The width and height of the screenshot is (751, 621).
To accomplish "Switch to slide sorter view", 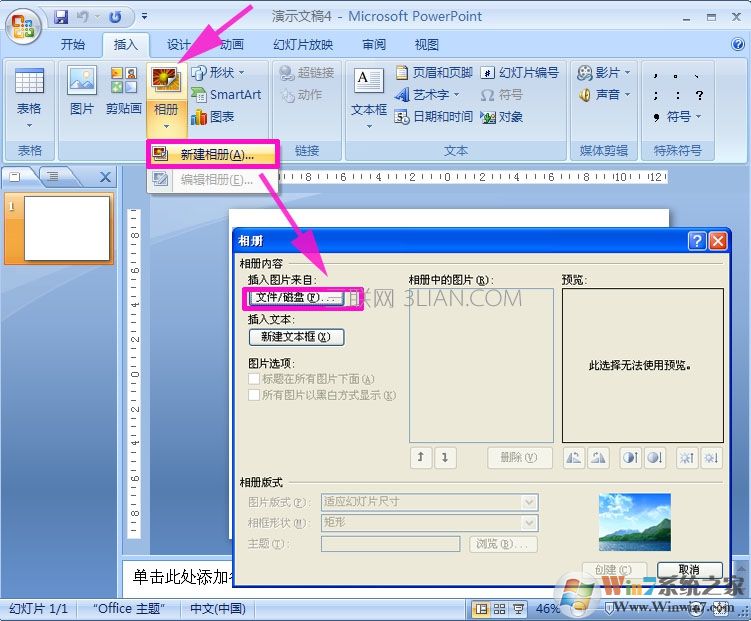I will 500,609.
